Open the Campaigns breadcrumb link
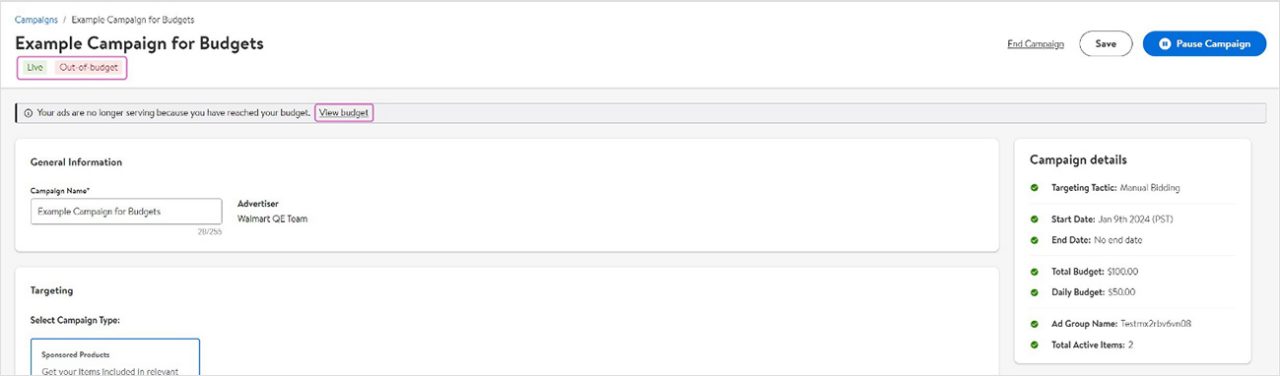The image size is (1280, 376). (36, 20)
